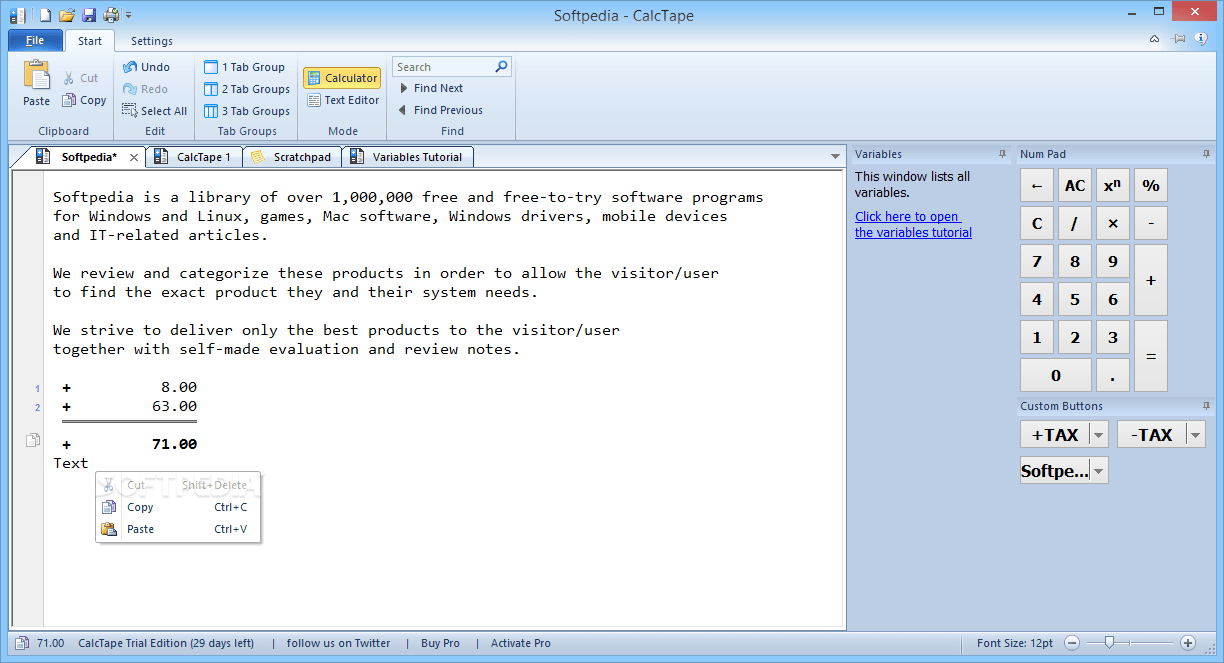This screenshot has height=663, width=1224.
Task: Select Copy from the context menu
Action: pos(140,507)
